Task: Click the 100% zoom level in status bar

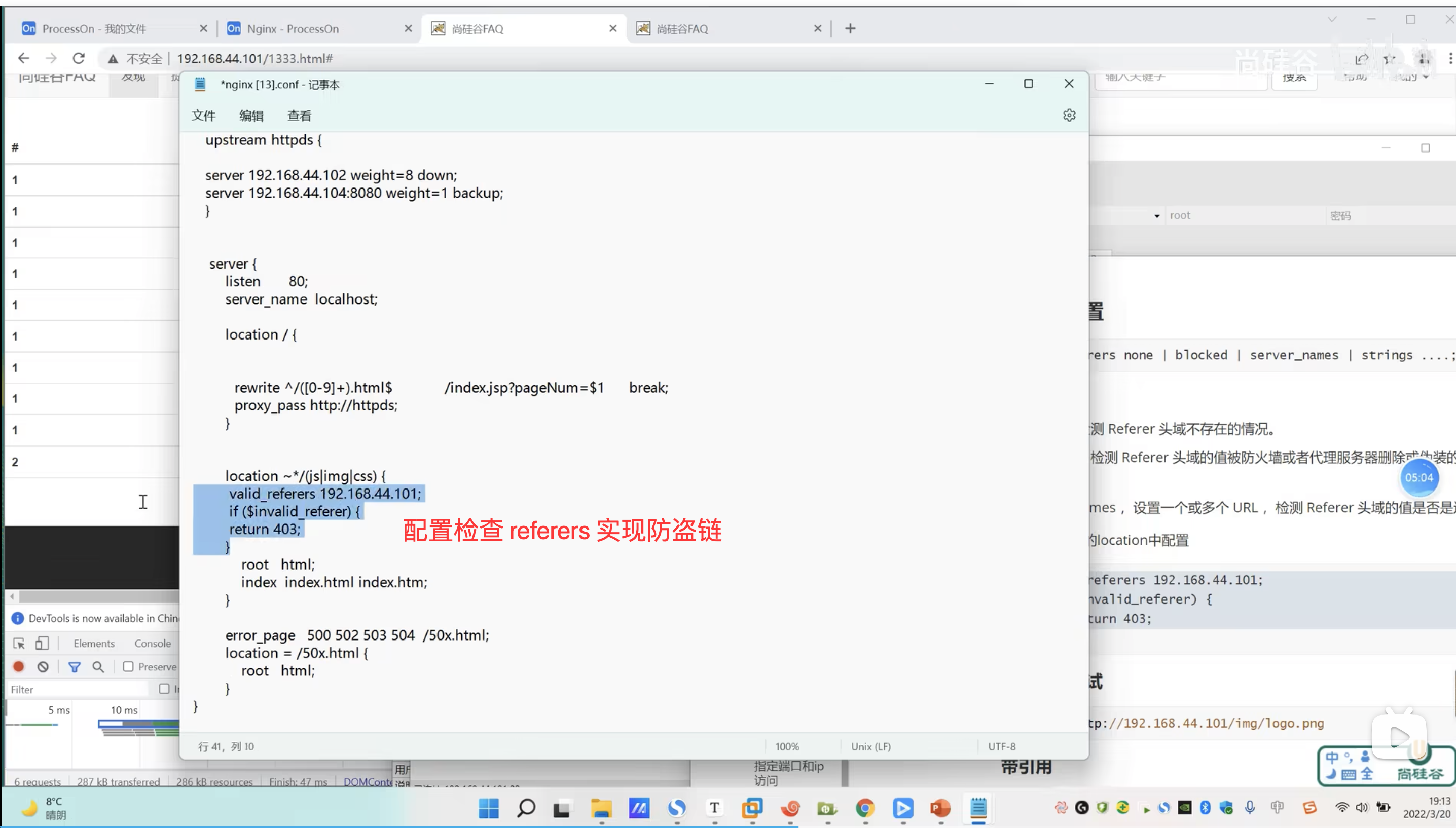Action: [x=787, y=746]
